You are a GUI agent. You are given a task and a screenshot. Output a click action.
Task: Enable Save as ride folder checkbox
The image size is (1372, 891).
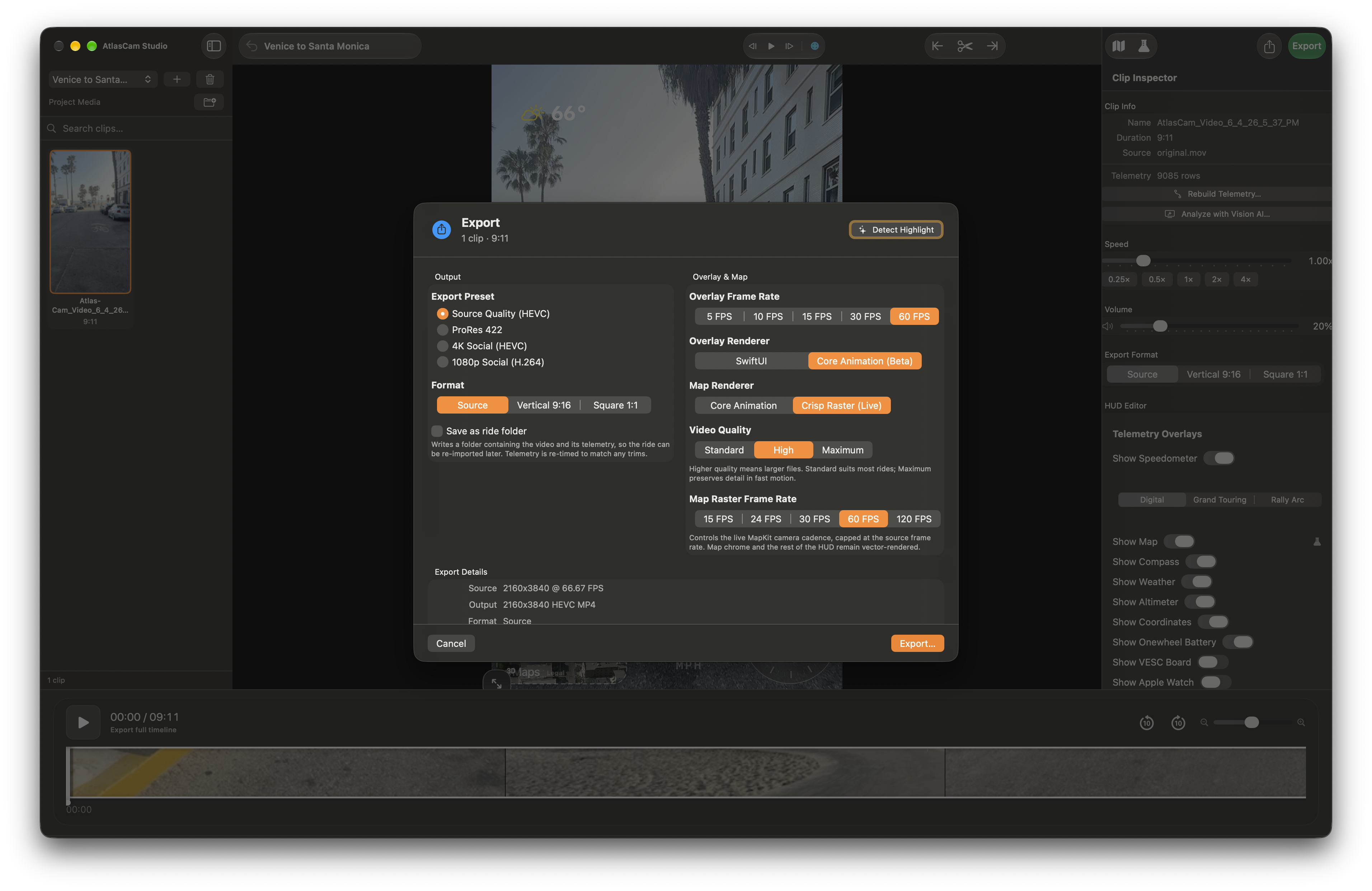tap(437, 431)
